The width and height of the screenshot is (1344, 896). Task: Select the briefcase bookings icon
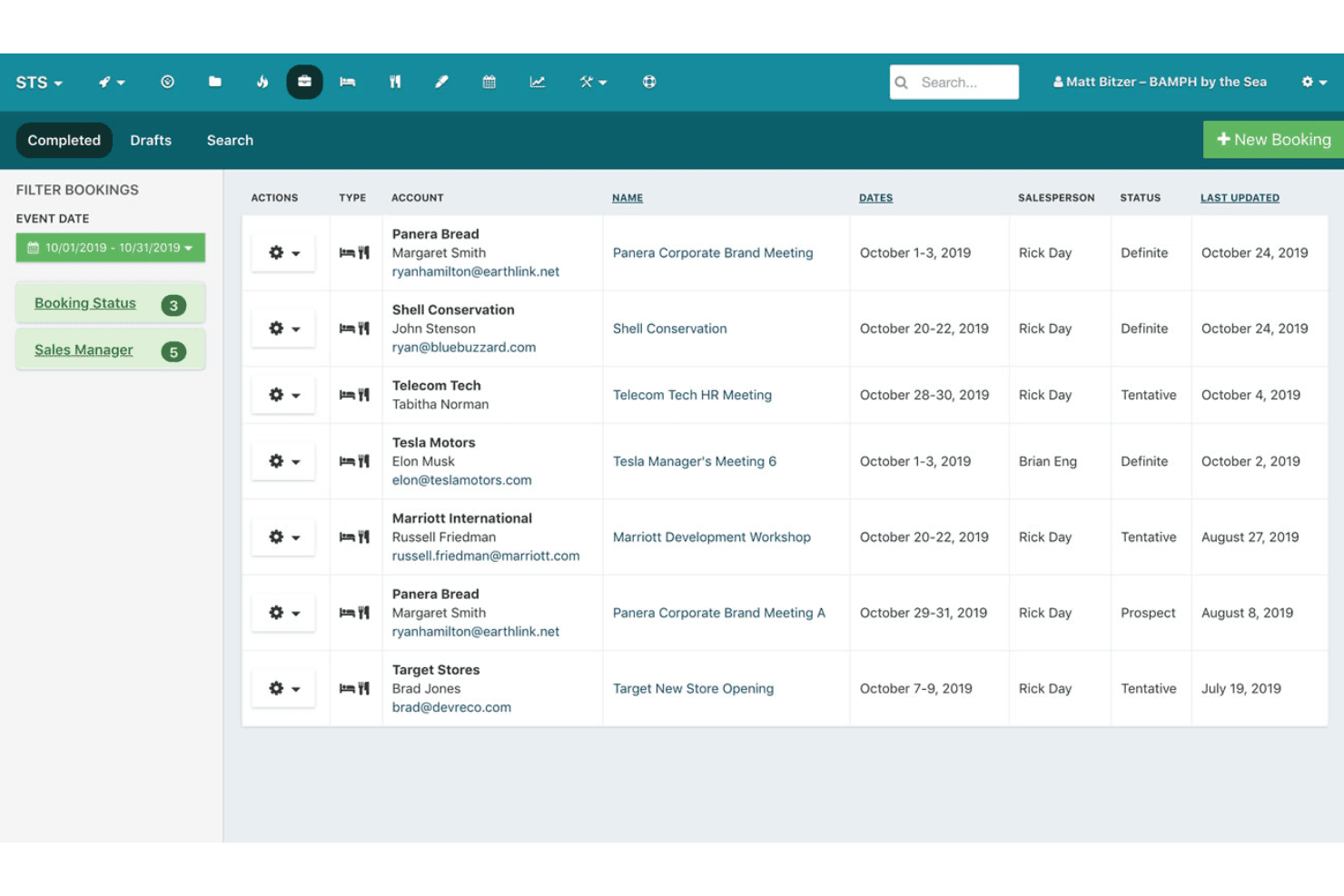[304, 82]
